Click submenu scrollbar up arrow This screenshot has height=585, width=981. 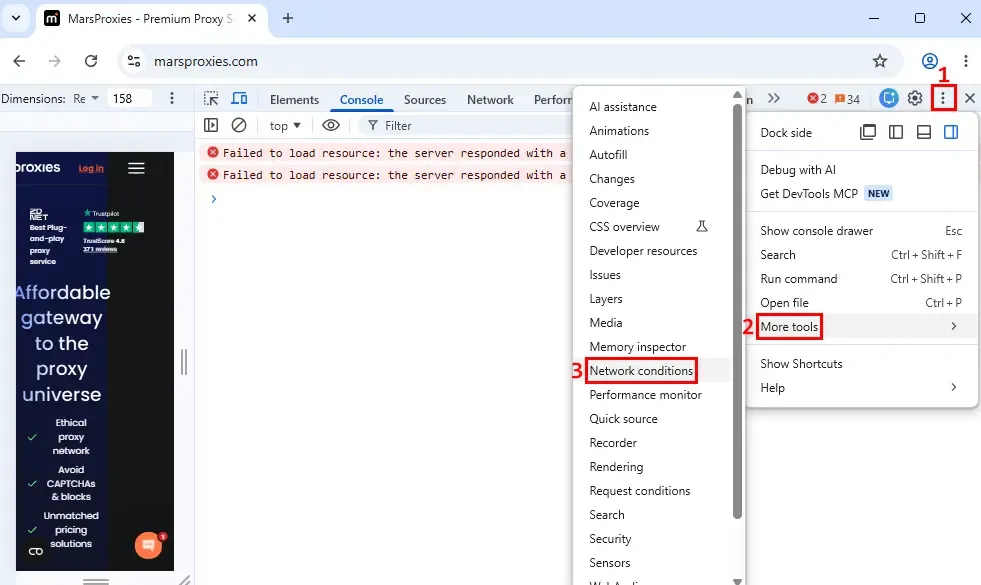(737, 95)
